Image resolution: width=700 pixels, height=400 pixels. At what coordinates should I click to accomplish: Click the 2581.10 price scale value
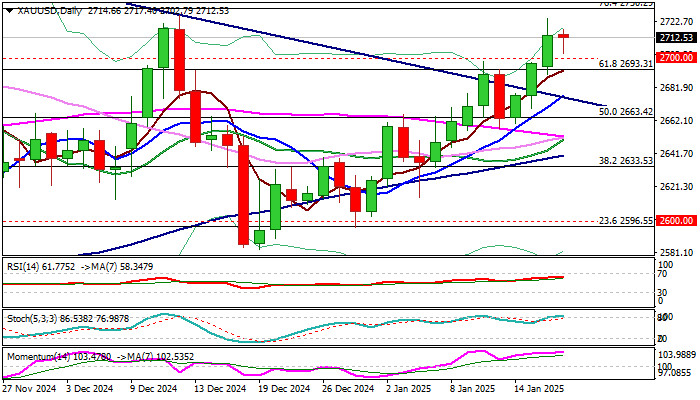coord(676,253)
